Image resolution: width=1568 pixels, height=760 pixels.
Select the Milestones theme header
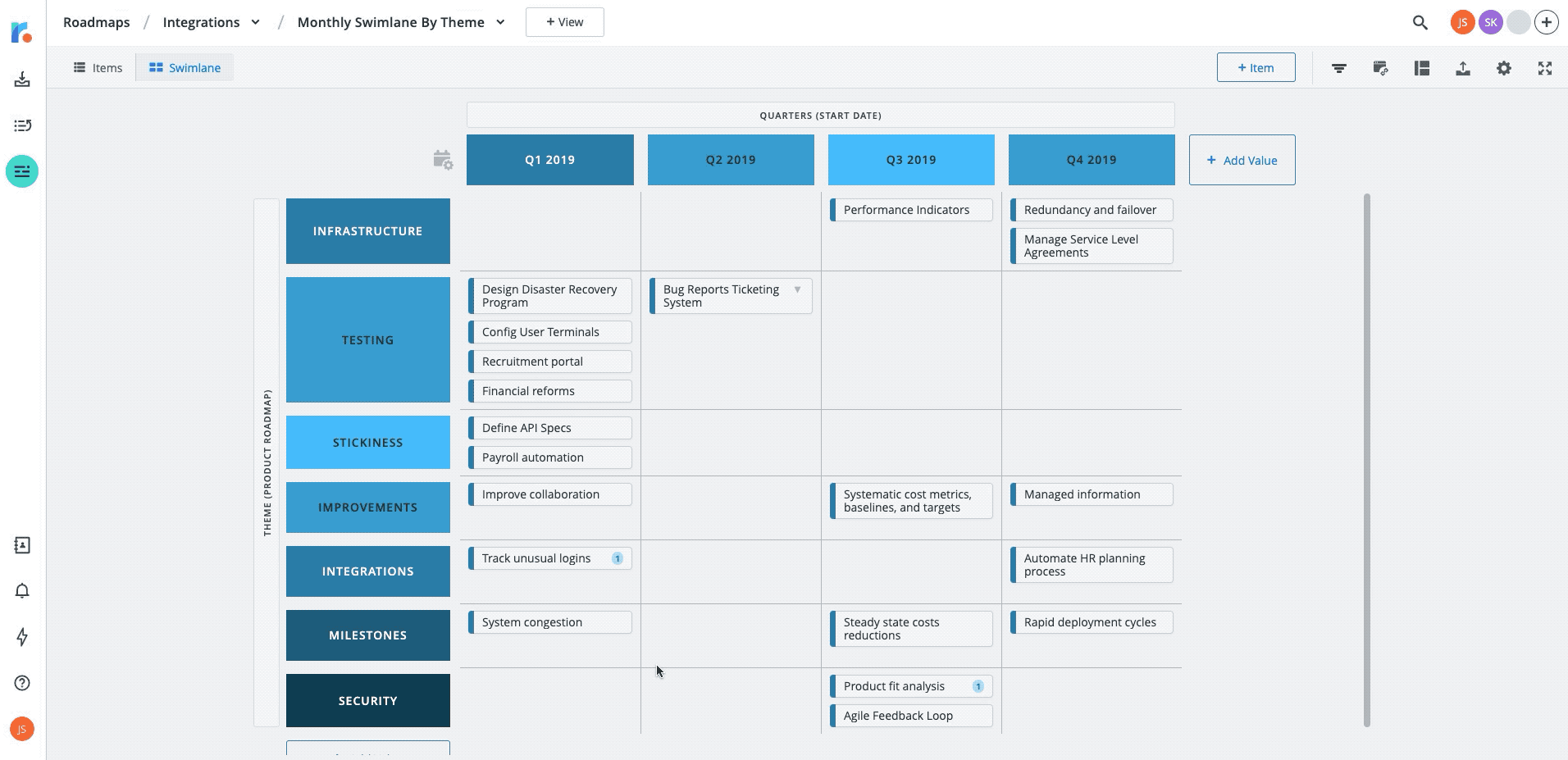click(368, 635)
